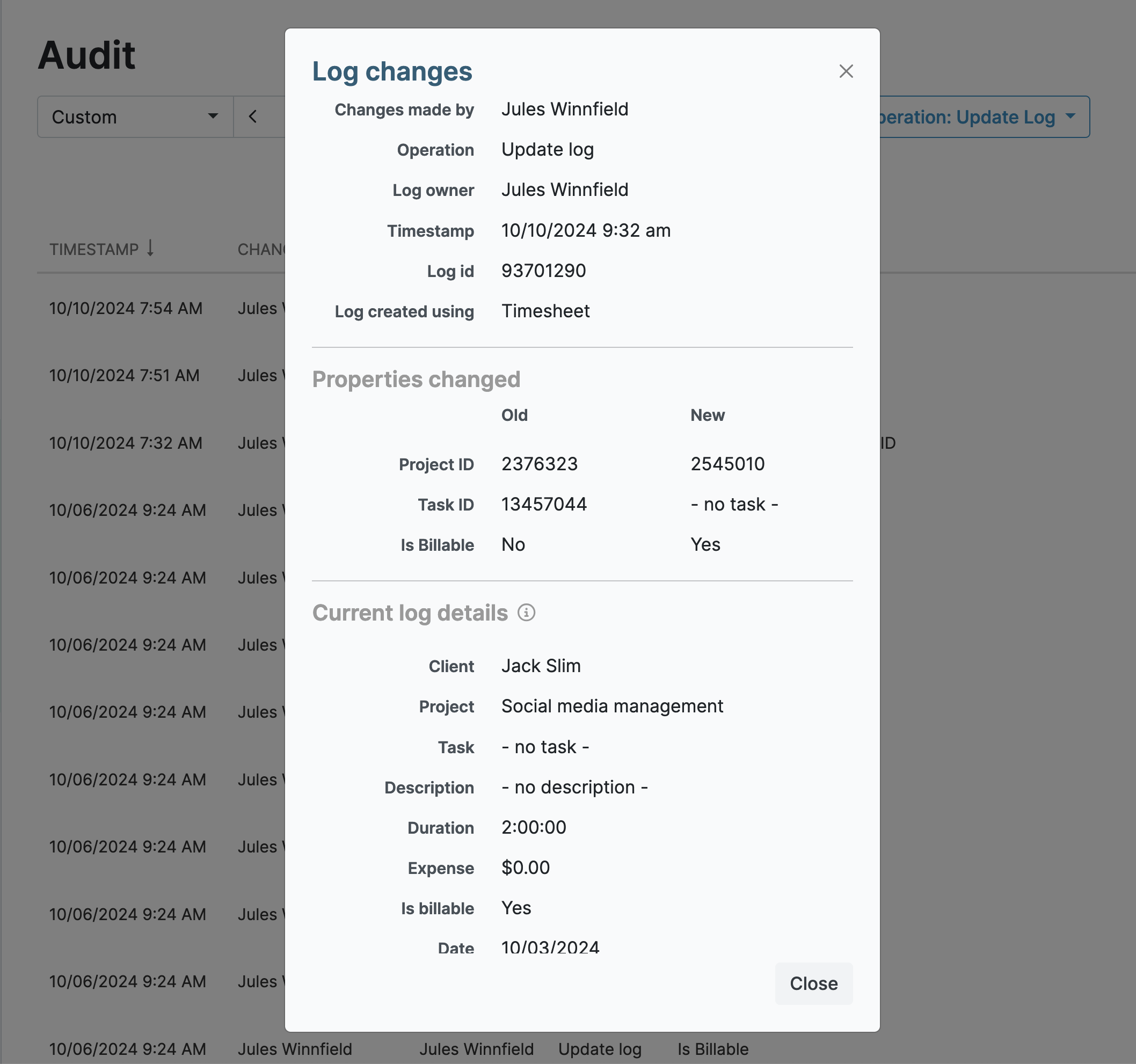Click Is Billable in bottom audit row
The height and width of the screenshot is (1064, 1136).
(712, 1049)
